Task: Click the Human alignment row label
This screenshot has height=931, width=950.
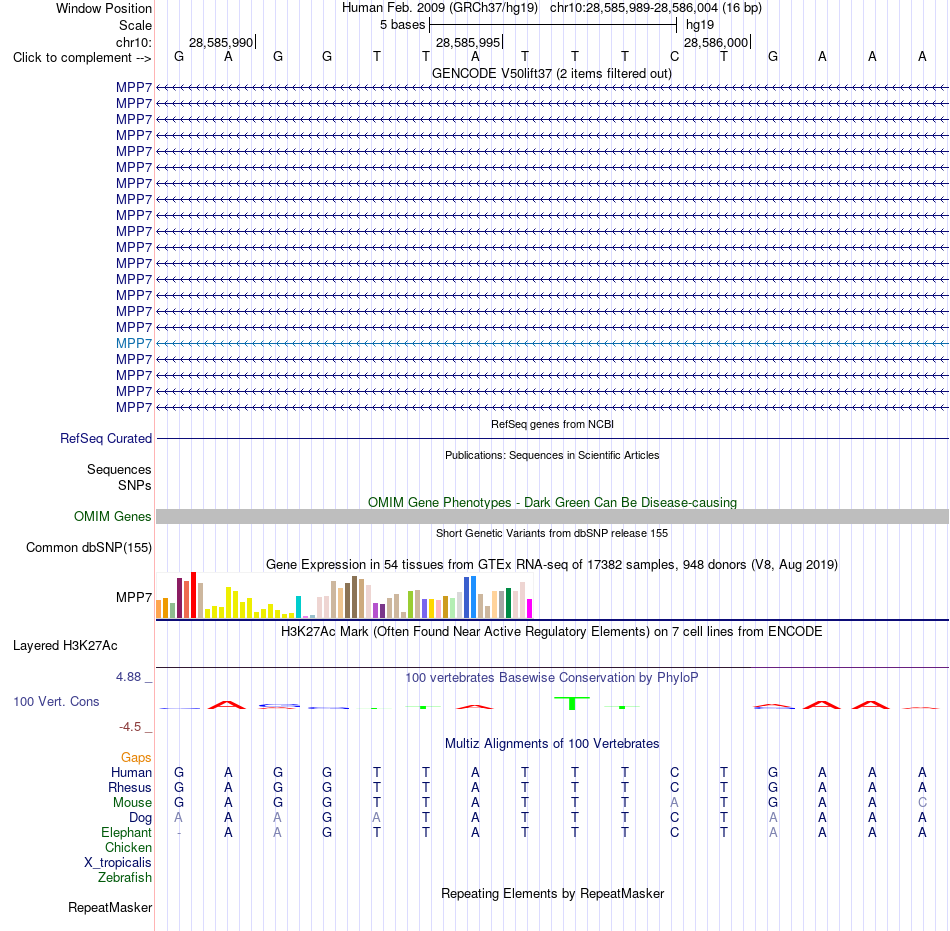Action: point(131,772)
